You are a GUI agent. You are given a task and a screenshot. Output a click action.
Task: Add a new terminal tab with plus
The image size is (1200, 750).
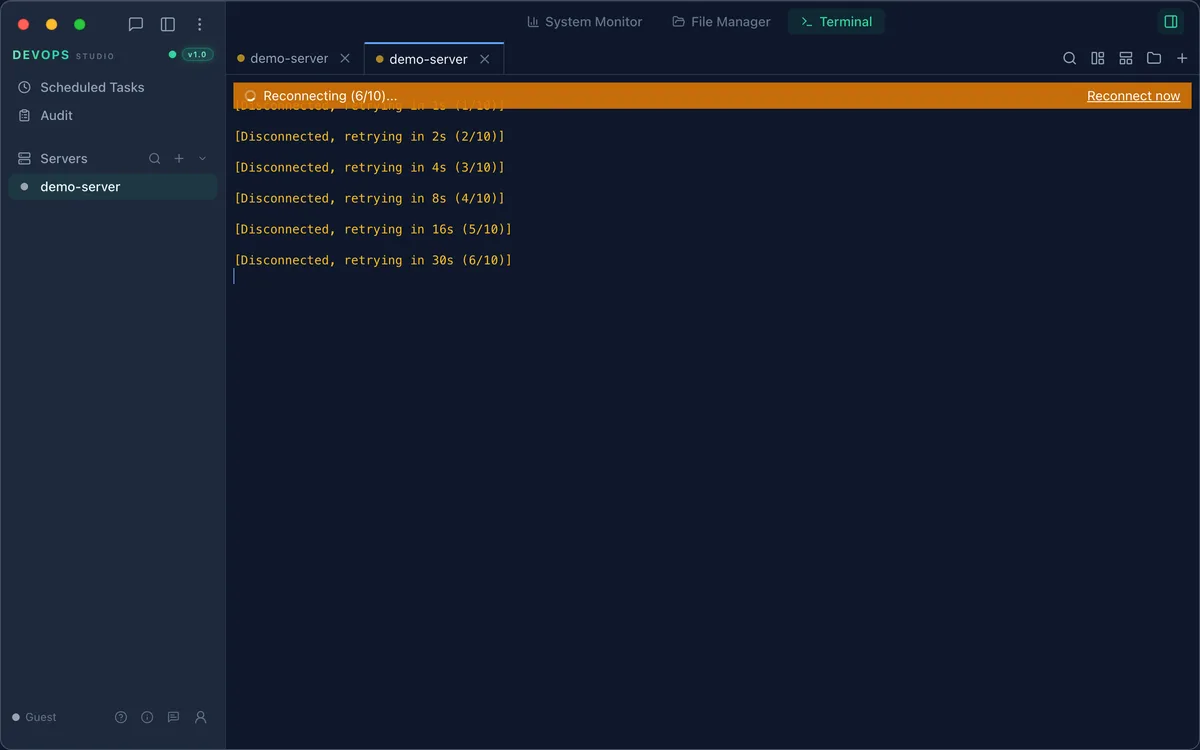point(1182,59)
